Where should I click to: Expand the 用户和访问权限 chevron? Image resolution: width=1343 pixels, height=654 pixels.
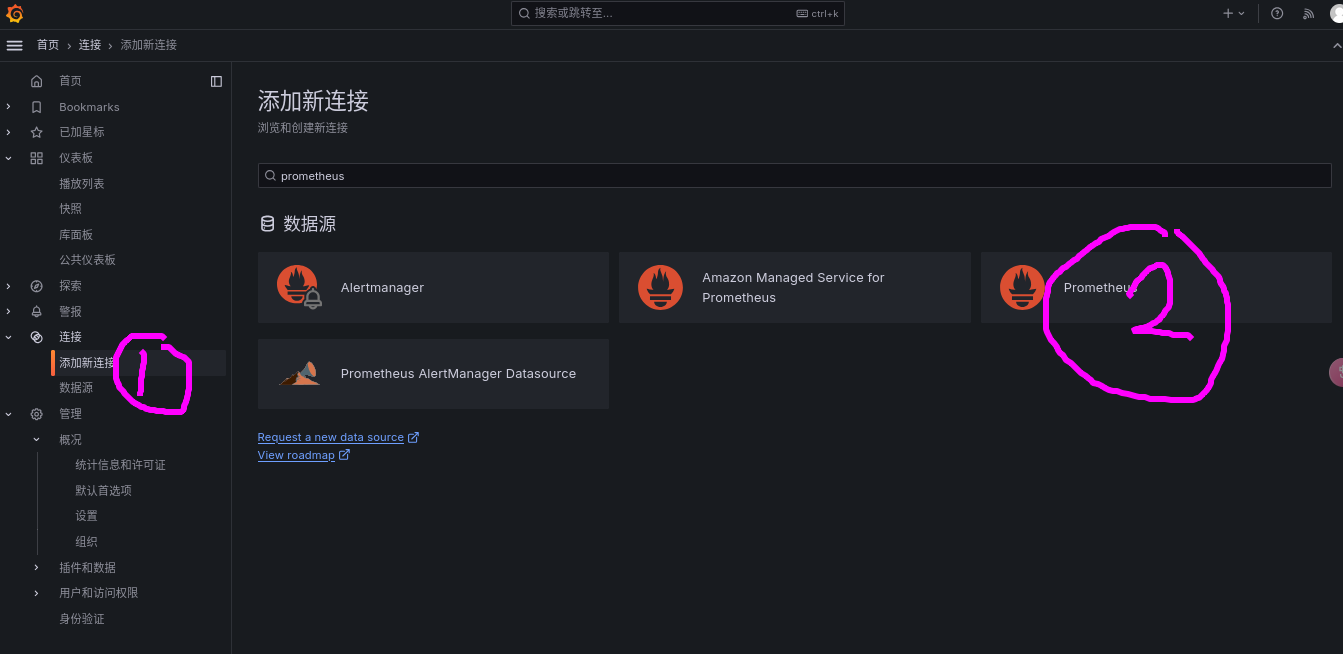point(36,593)
